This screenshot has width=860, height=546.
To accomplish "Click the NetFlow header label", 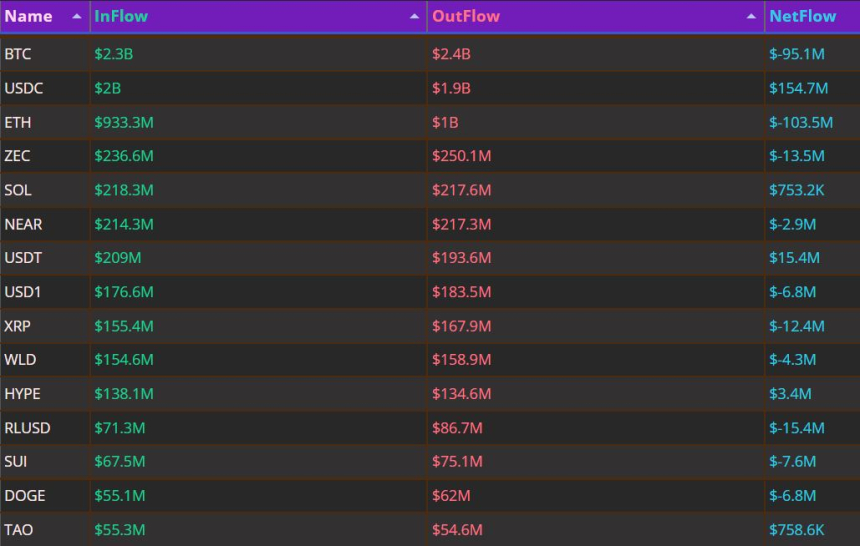I will point(802,16).
